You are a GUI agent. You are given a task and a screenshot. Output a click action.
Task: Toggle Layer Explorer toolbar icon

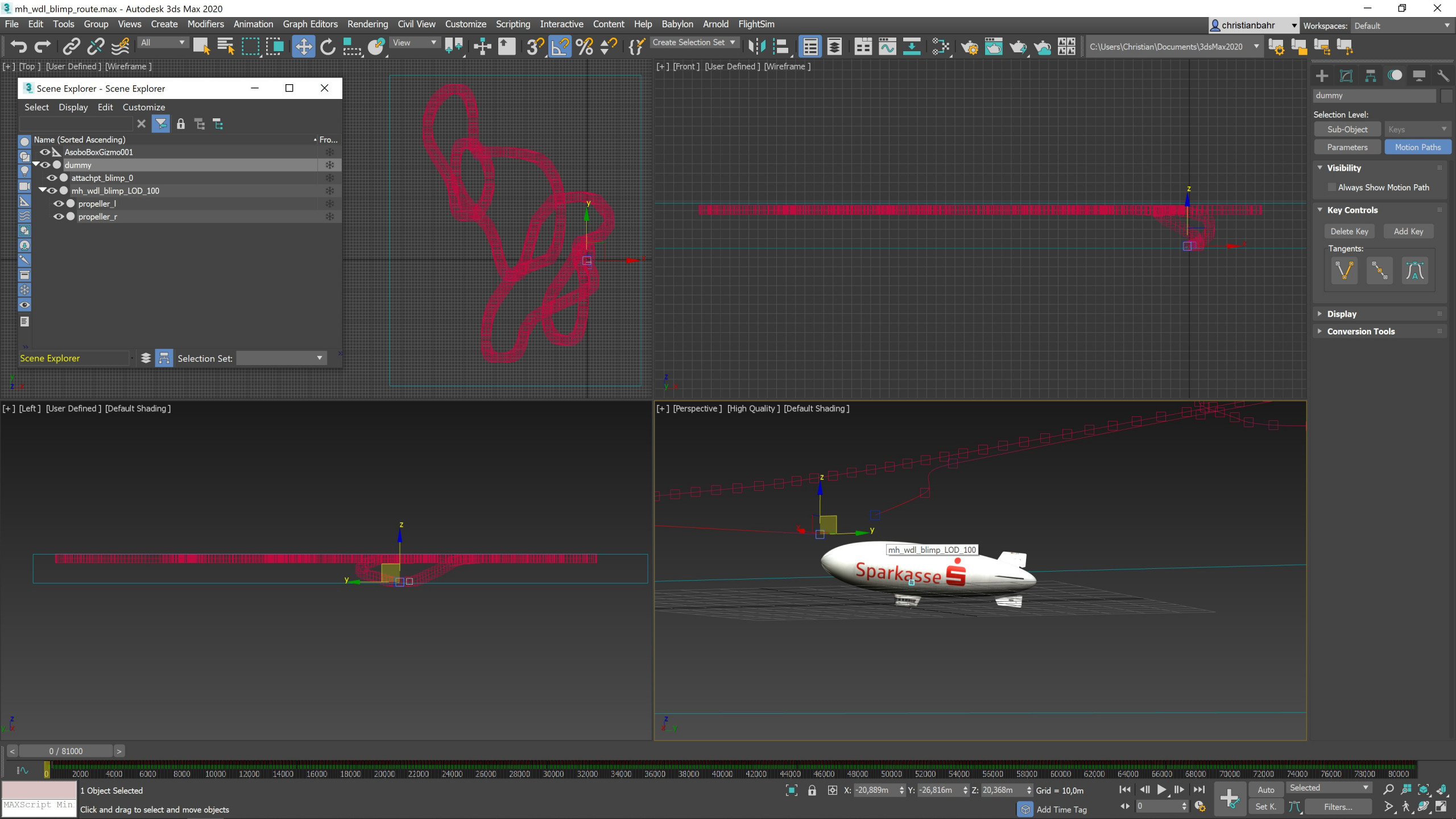[x=834, y=46]
